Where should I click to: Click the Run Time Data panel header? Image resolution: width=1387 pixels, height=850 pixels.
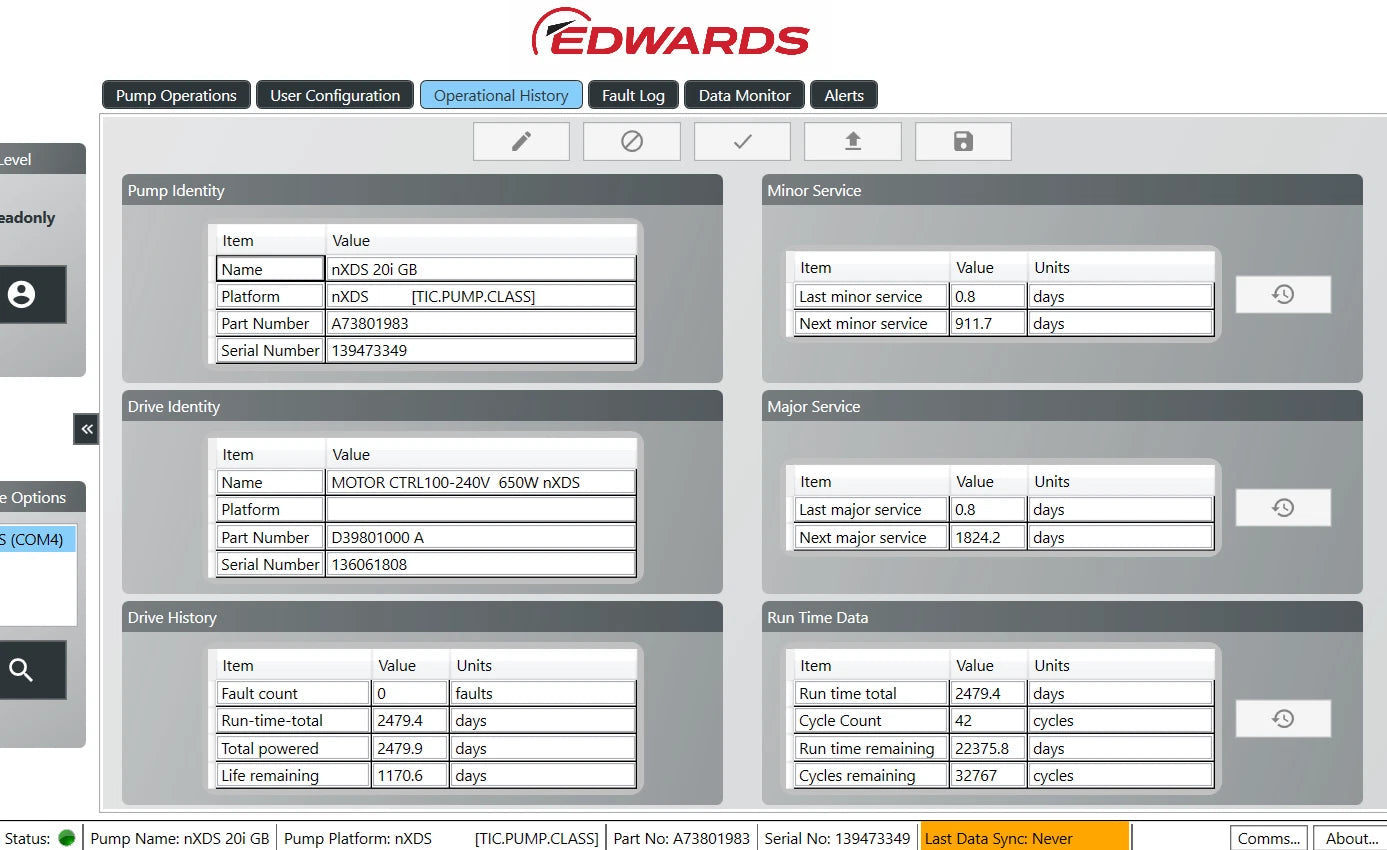1062,617
